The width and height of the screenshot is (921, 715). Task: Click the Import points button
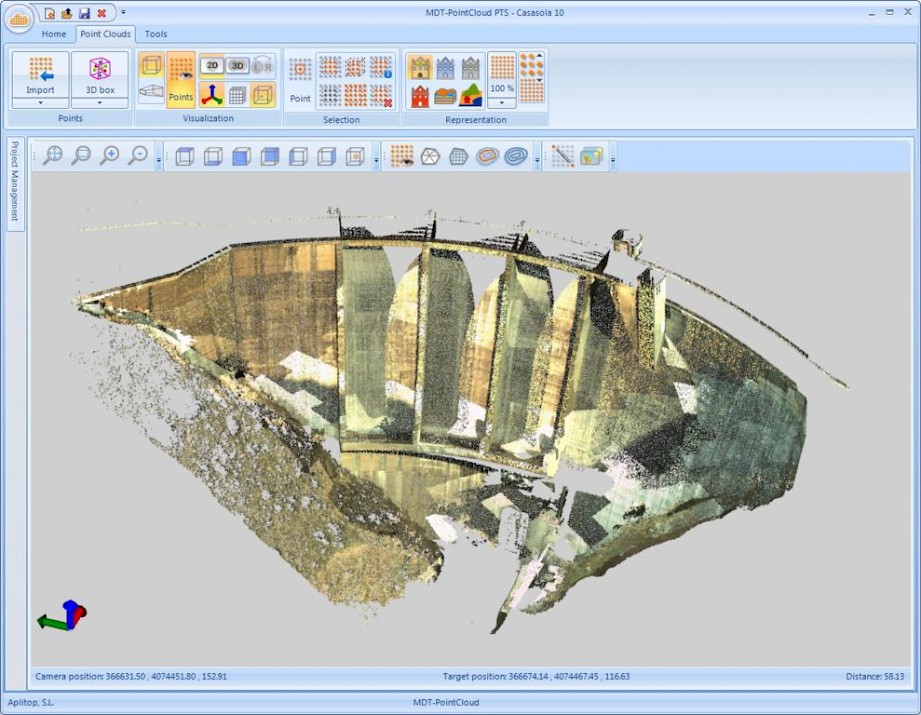41,74
